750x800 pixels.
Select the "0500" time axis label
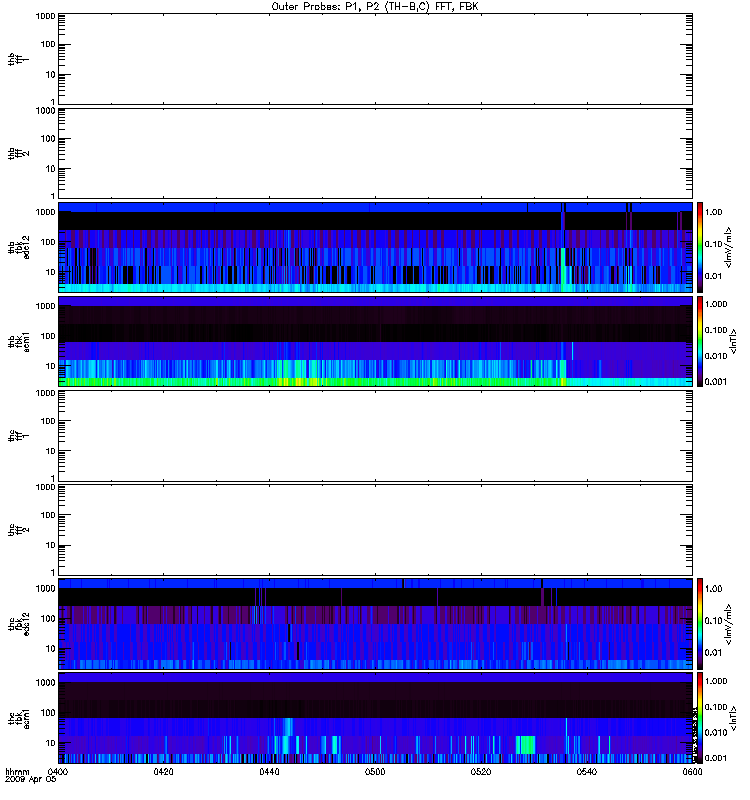375,772
